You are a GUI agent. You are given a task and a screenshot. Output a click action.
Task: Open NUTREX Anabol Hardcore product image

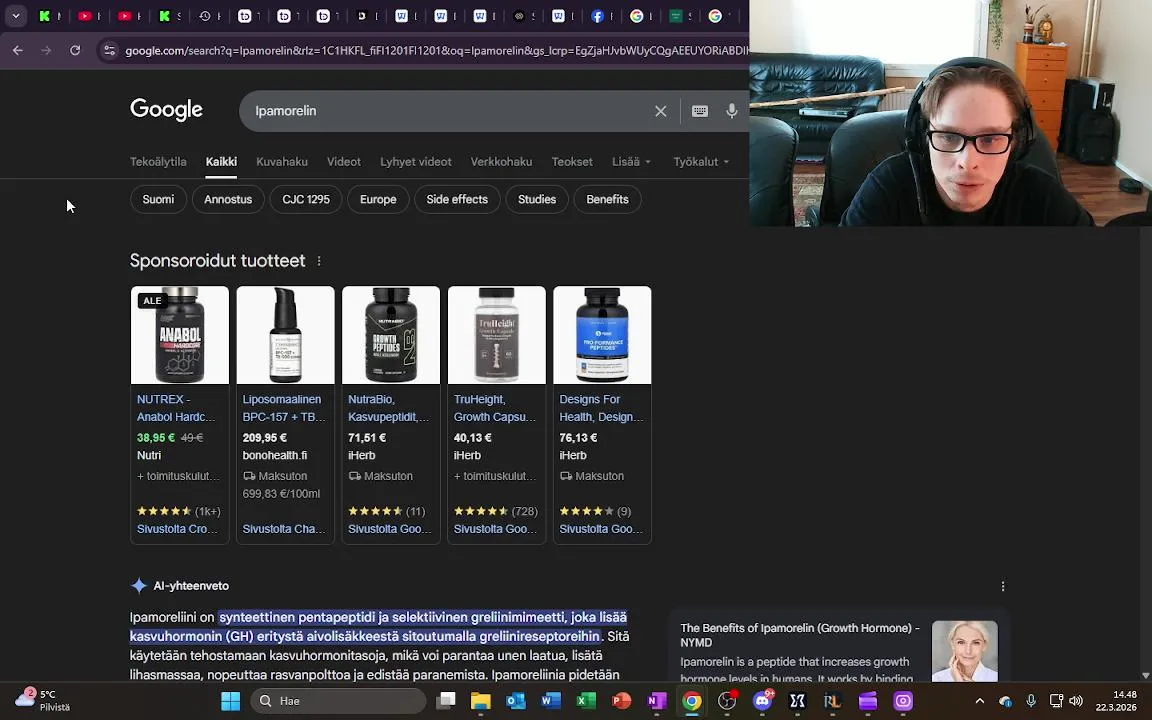(x=180, y=335)
